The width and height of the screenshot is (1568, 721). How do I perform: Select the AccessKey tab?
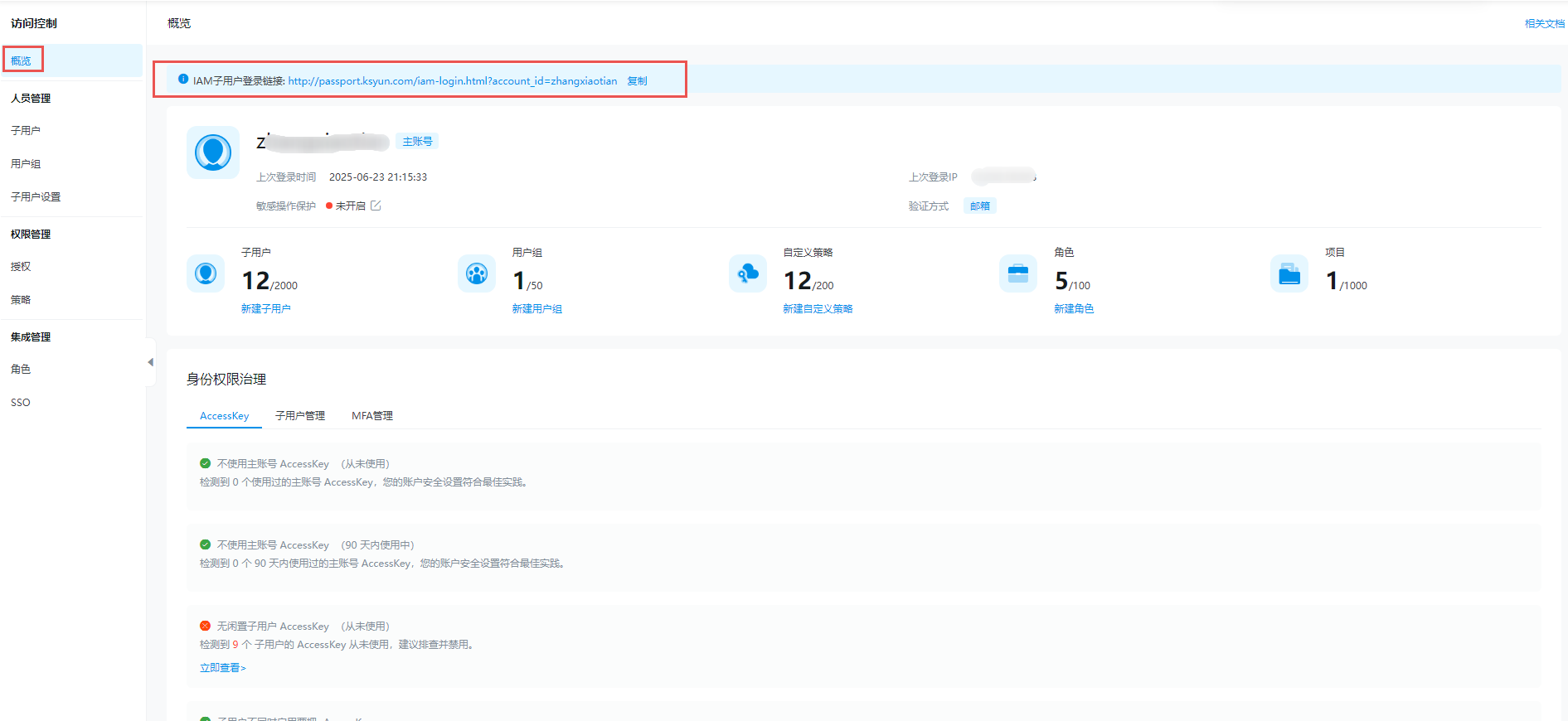pos(224,416)
